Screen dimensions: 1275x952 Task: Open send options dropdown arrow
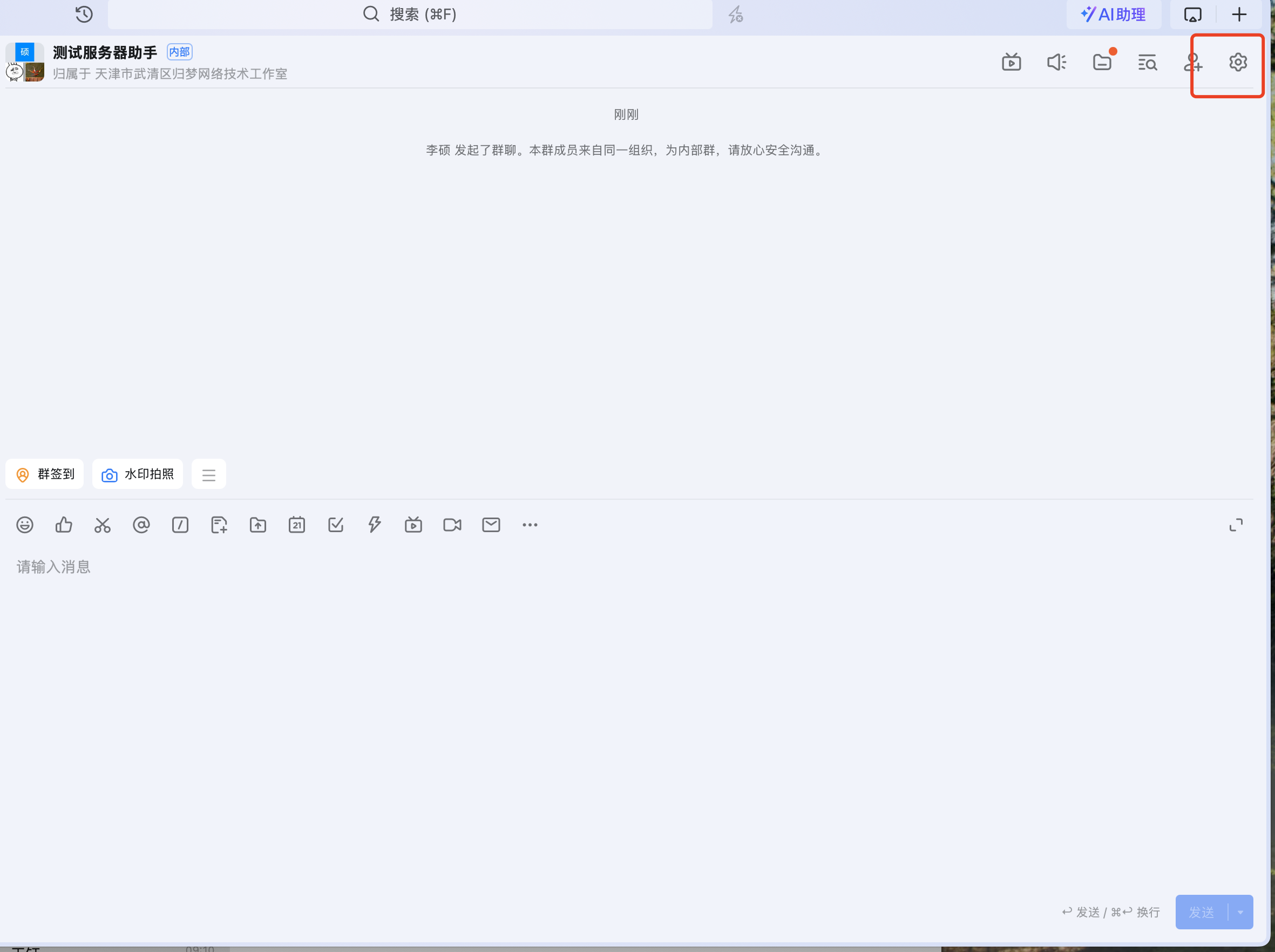[1240, 912]
